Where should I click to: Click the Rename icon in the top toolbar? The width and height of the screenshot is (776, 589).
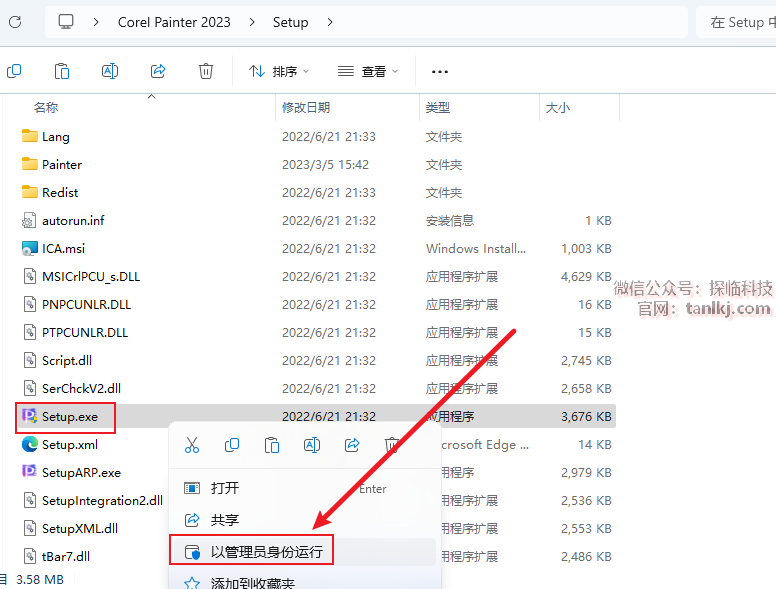tap(110, 71)
